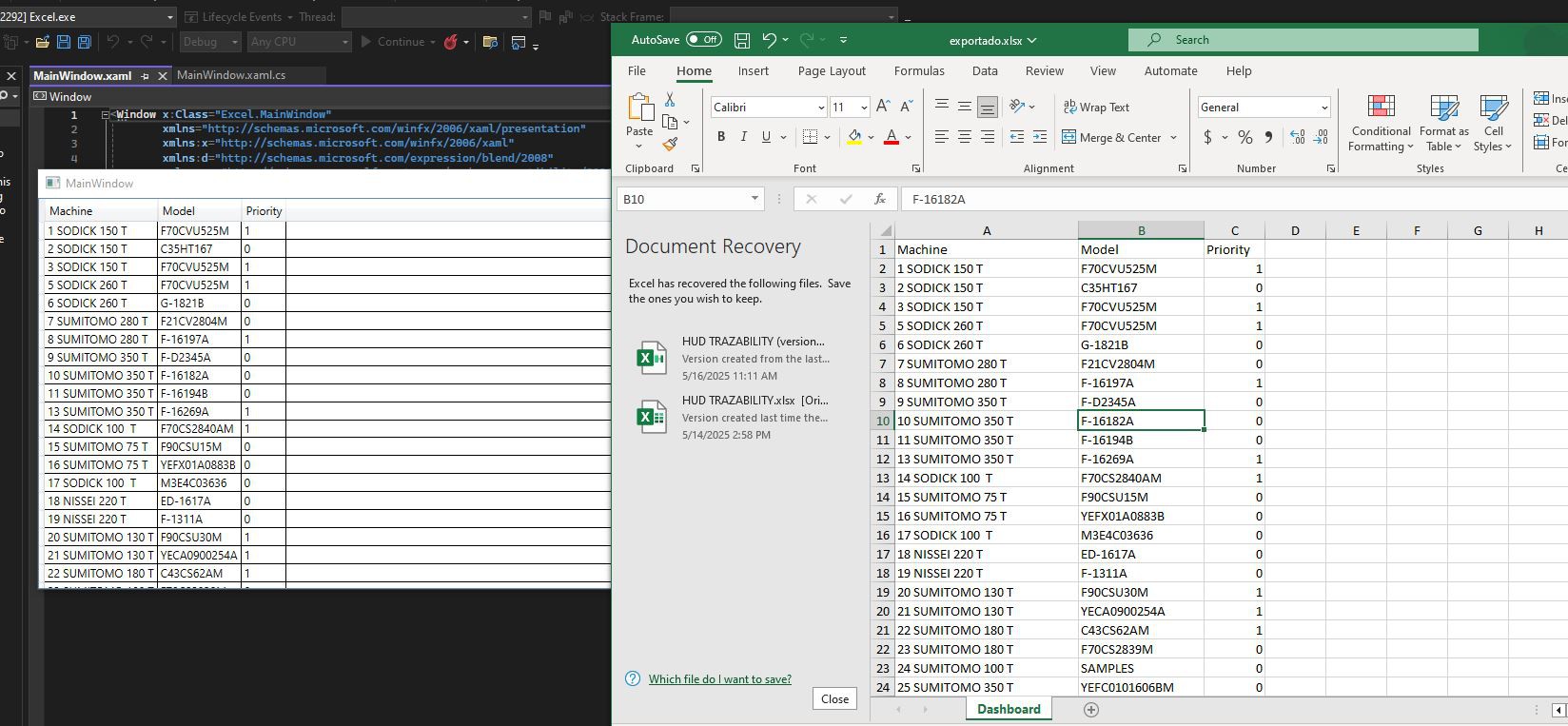
Task: Click the Italic formatting icon
Action: click(743, 137)
